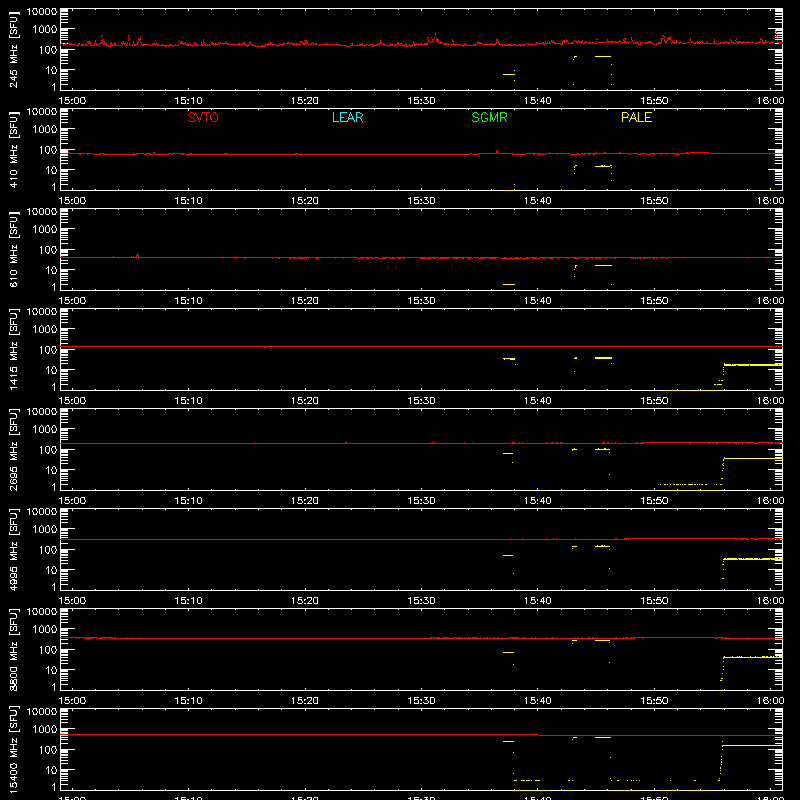Viewport: 800px width, 800px height.
Task: Click 15:30 time label below 245 MHz plot
Action: point(421,101)
